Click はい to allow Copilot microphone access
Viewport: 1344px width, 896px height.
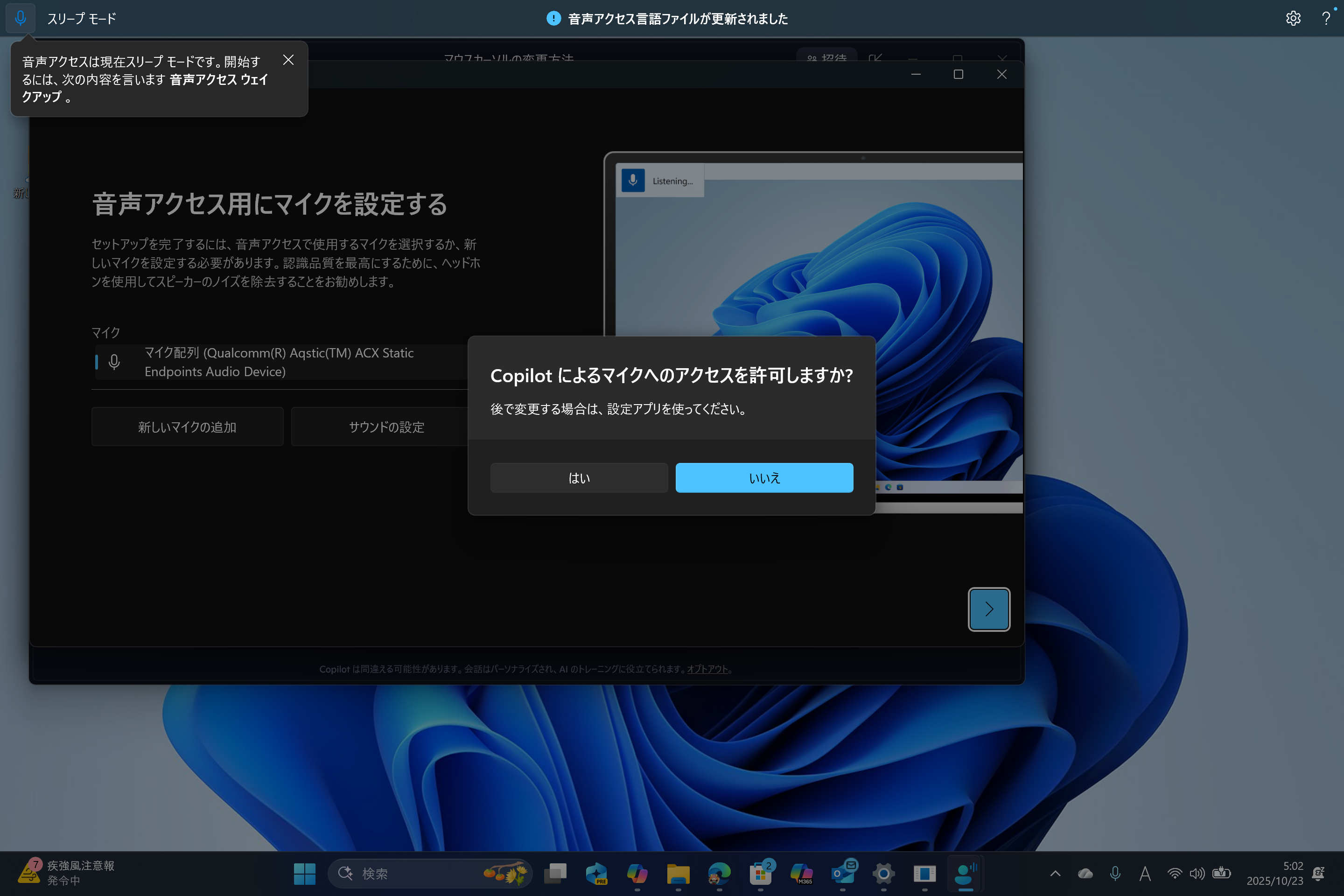(x=578, y=478)
